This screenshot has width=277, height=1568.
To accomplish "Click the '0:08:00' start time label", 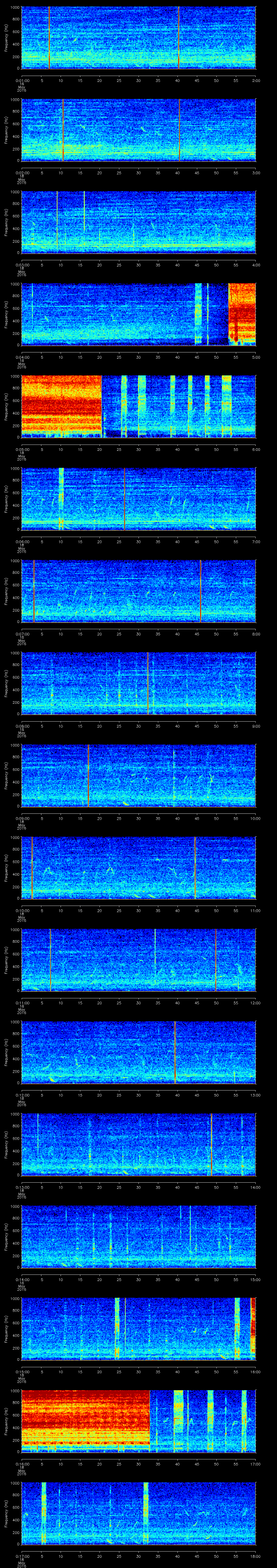I will click(x=22, y=726).
